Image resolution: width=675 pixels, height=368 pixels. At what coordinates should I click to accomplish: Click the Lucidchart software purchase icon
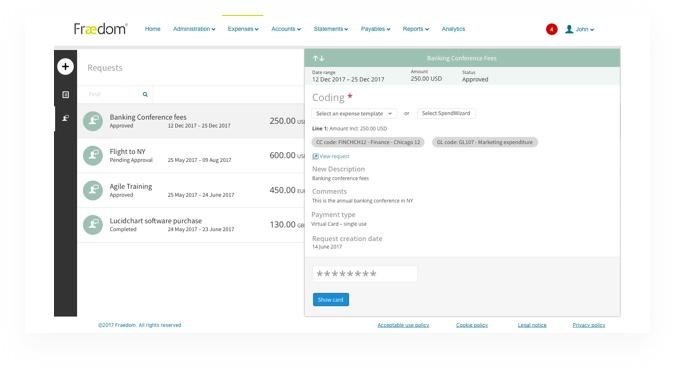pos(93,225)
